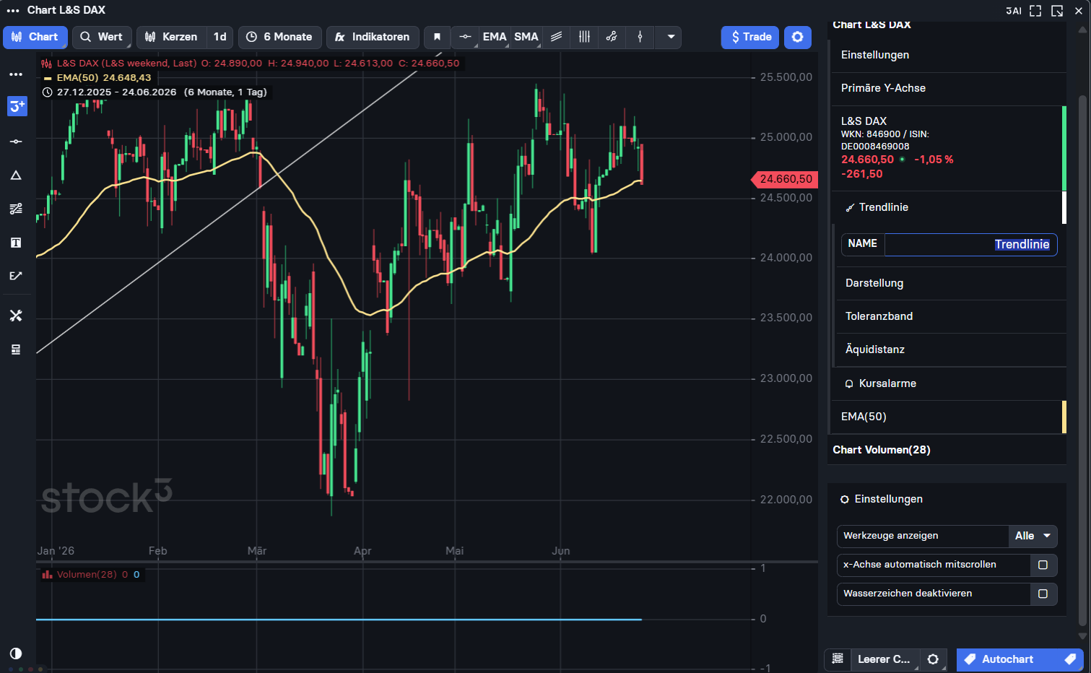1091x673 pixels.
Task: Select the horizontal line tool in top toolbar
Action: (x=465, y=37)
